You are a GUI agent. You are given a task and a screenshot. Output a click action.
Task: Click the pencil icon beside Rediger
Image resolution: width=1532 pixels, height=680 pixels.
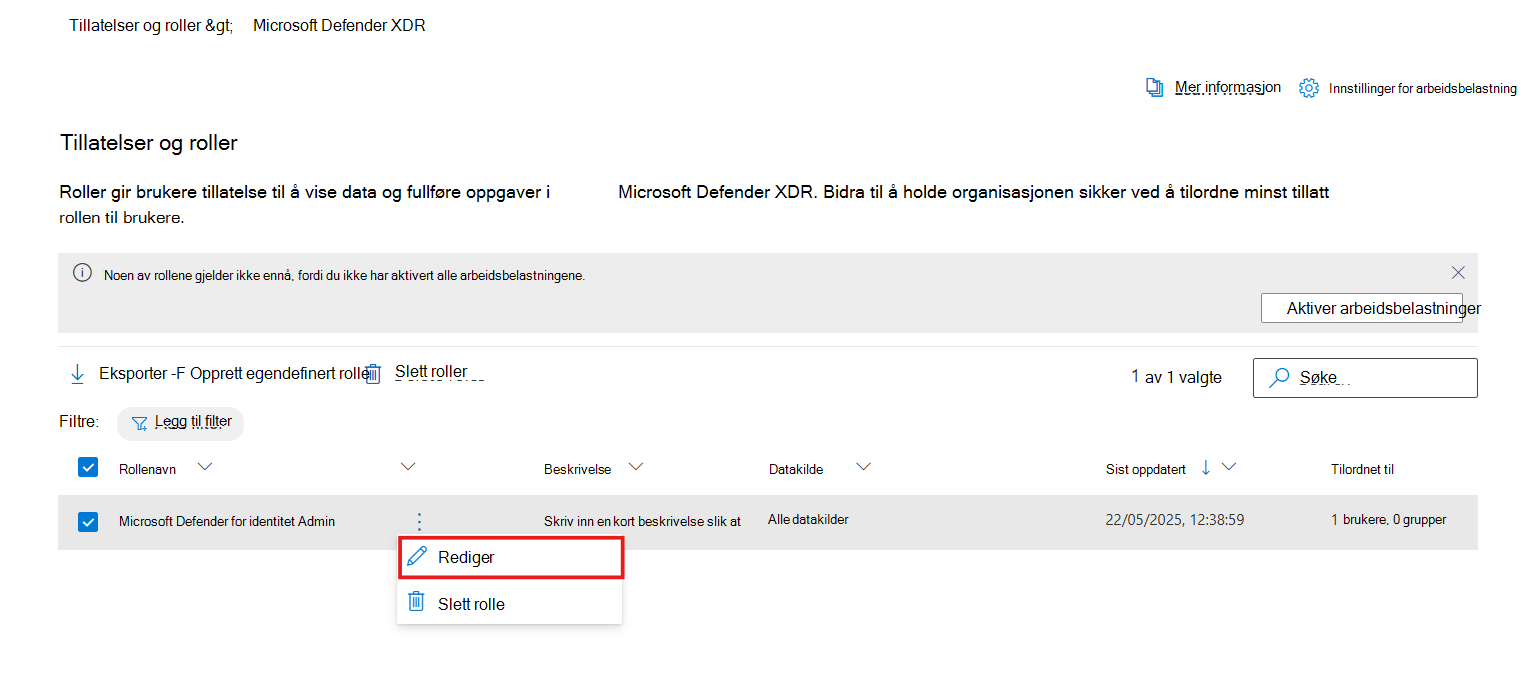[x=417, y=557]
